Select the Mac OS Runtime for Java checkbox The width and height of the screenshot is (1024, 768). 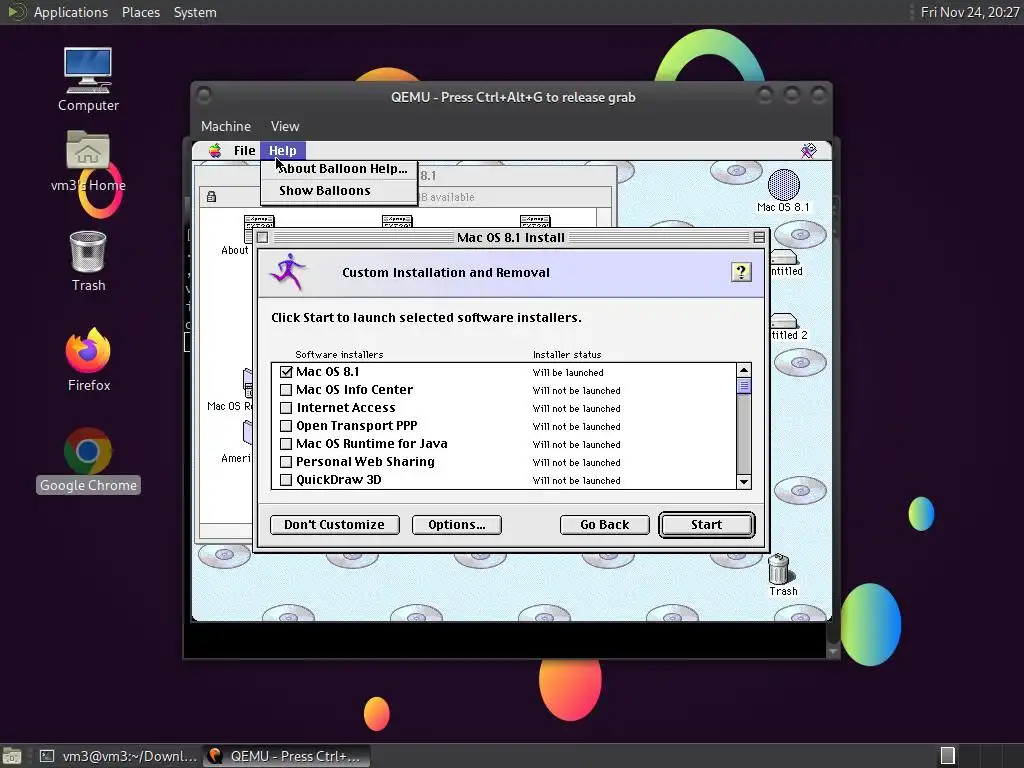click(x=286, y=444)
